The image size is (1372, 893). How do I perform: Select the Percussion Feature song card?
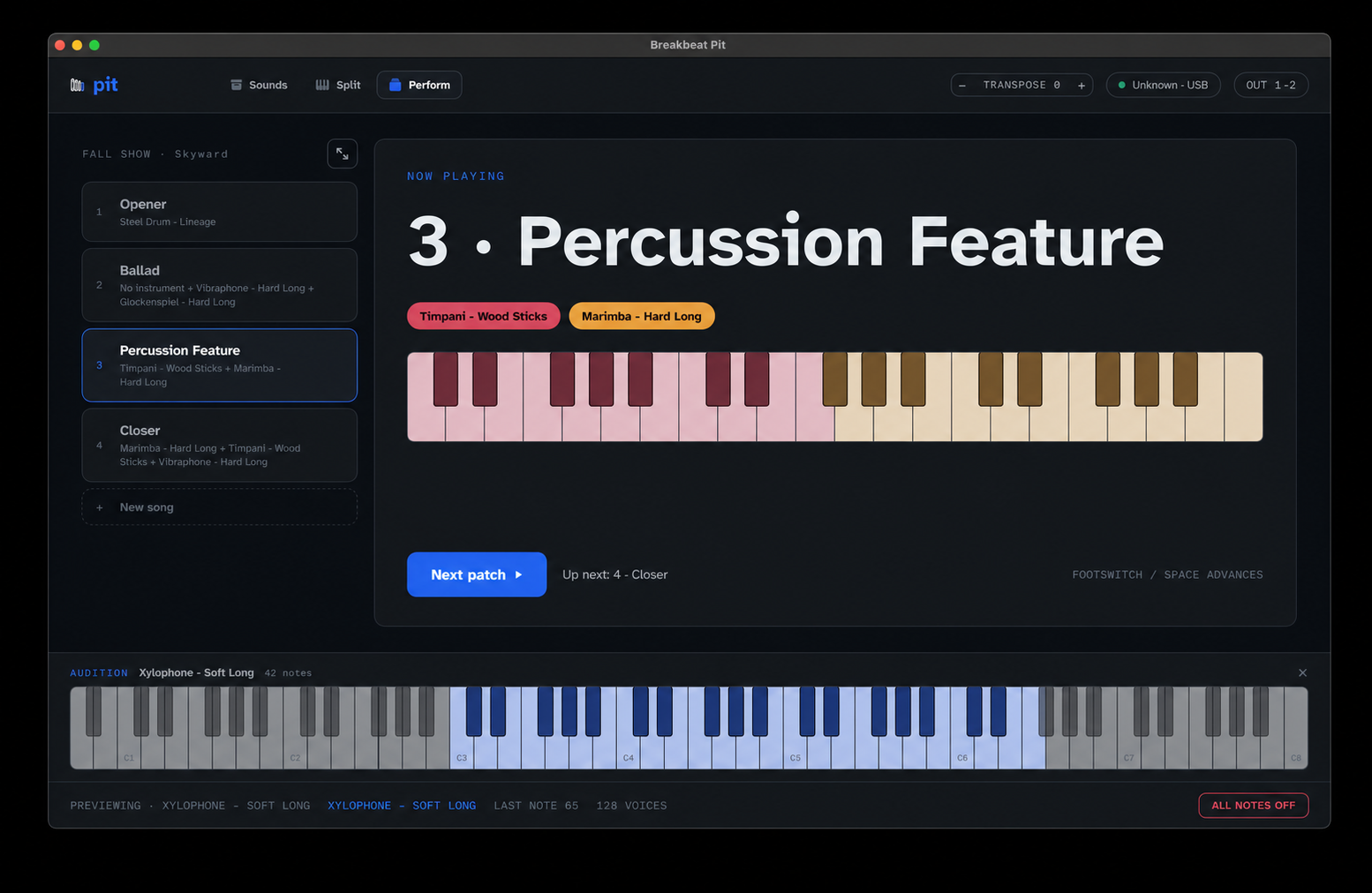tap(220, 365)
